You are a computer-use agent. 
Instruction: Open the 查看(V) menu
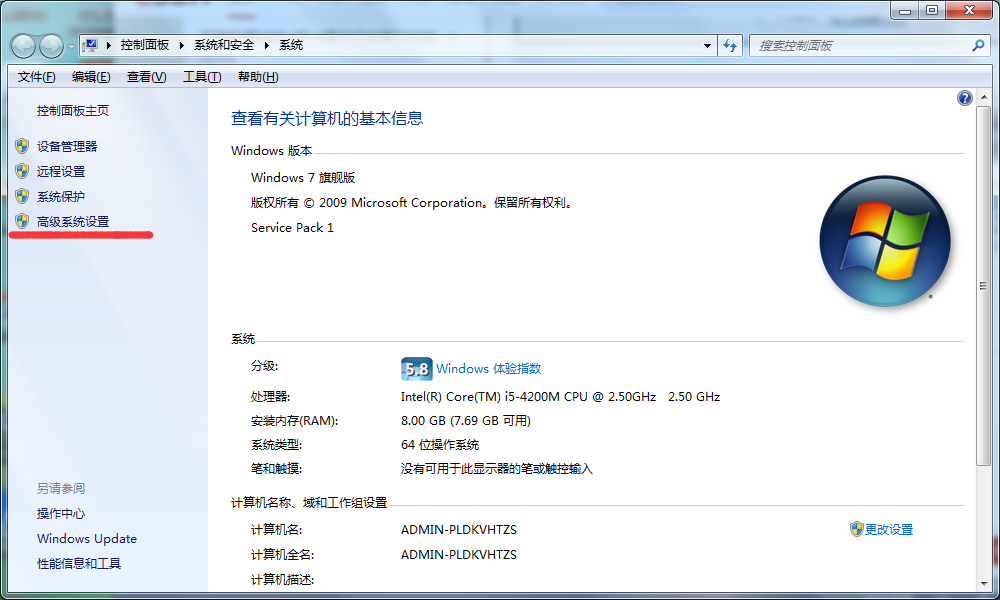pyautogui.click(x=147, y=77)
